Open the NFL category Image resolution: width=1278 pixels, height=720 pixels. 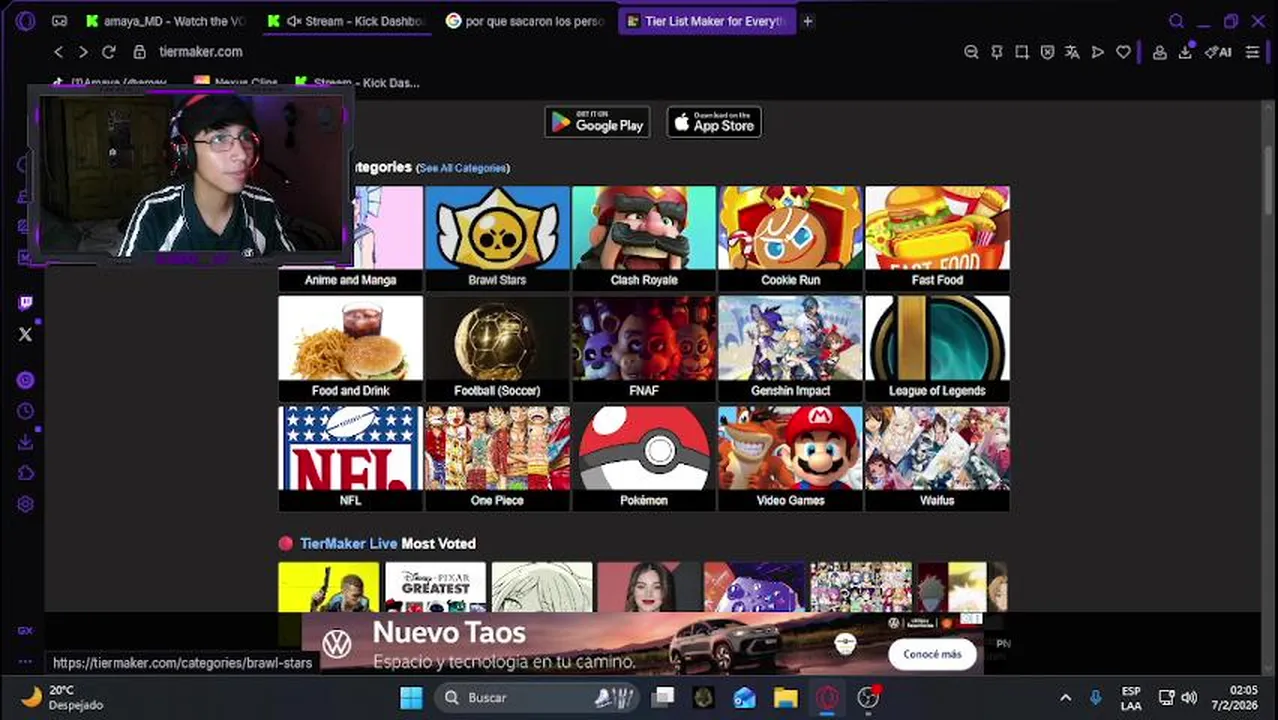point(350,458)
